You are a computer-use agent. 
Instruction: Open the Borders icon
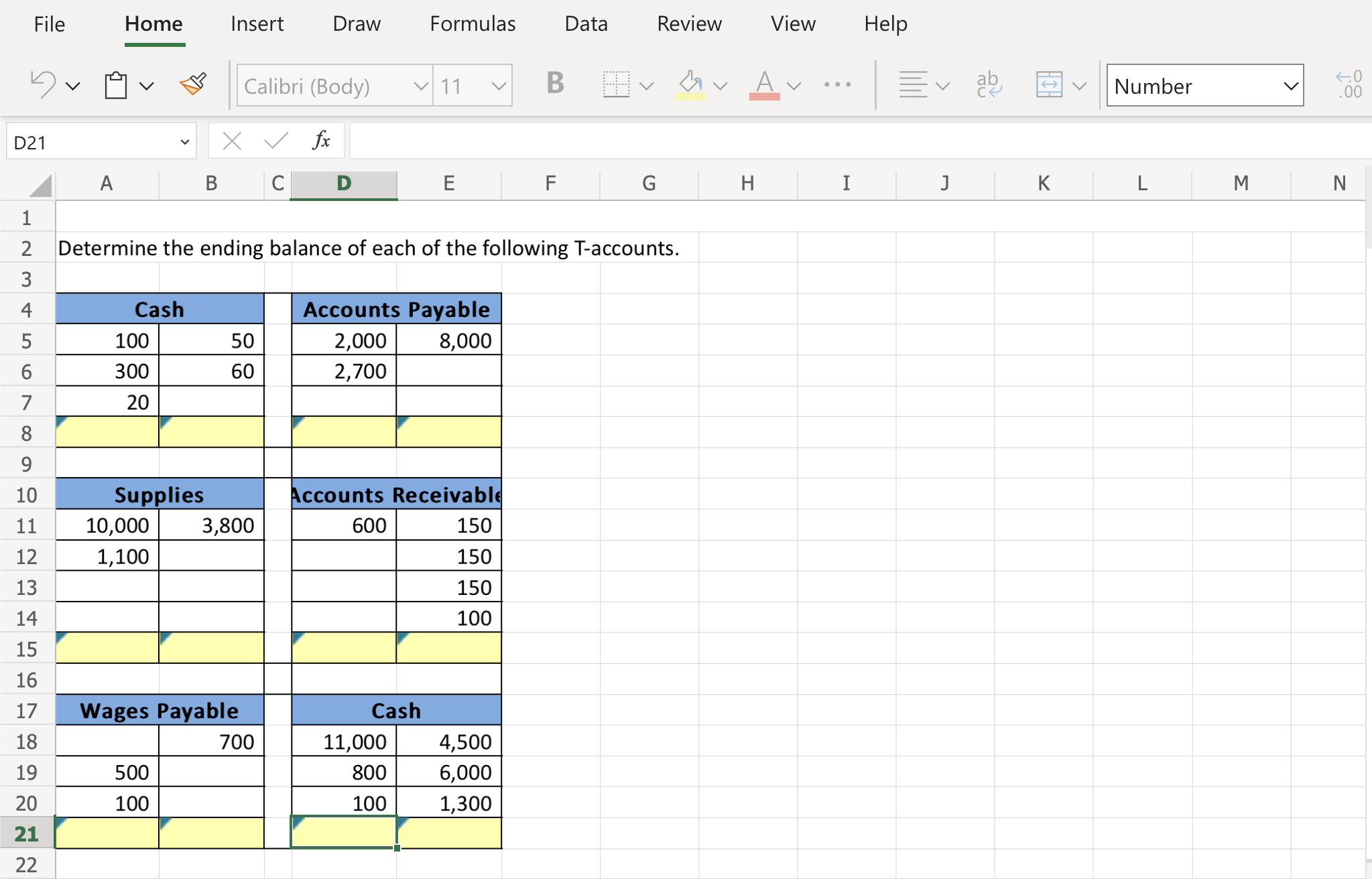point(617,84)
